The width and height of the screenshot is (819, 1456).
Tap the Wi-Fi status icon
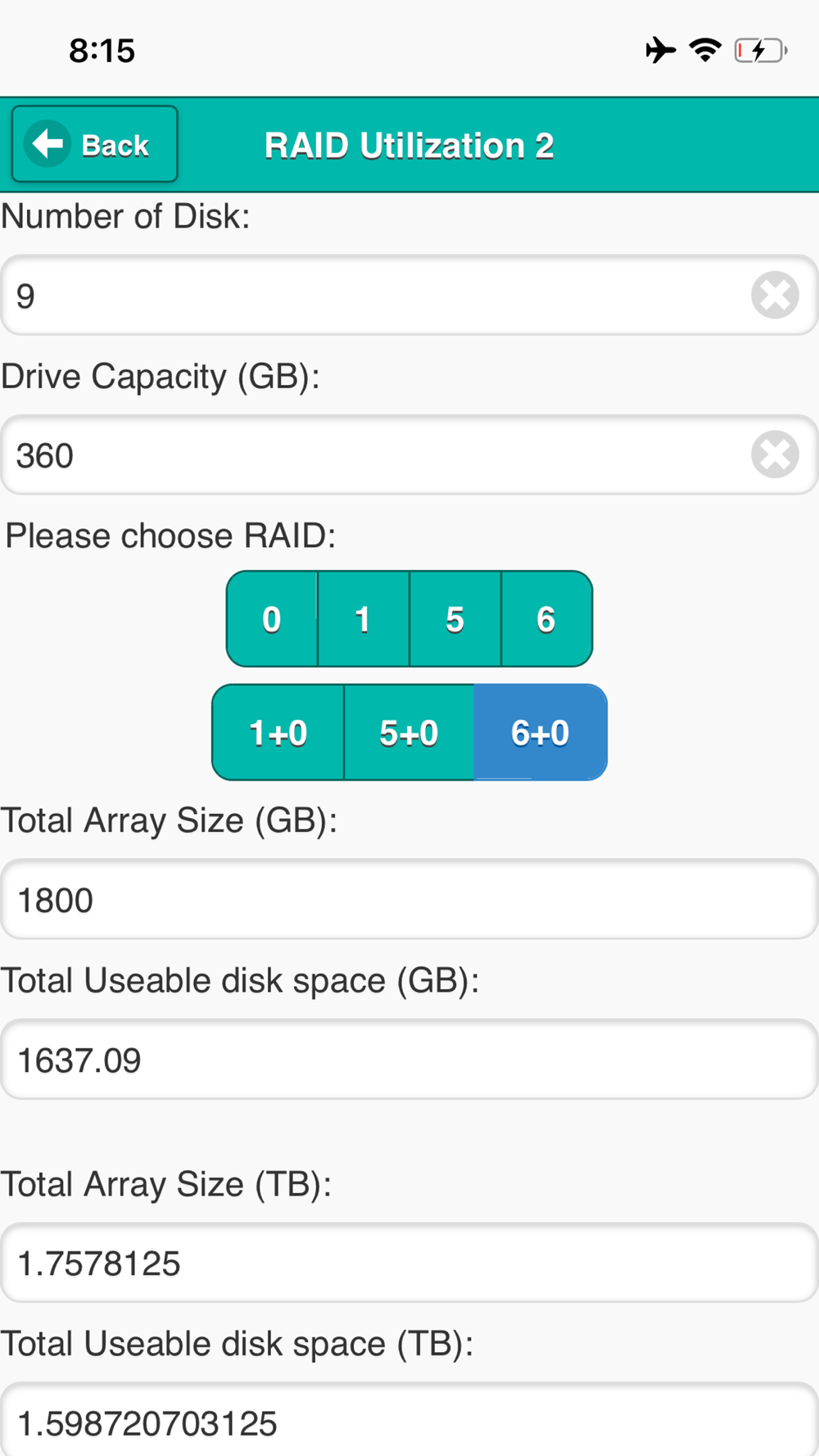coord(704,50)
